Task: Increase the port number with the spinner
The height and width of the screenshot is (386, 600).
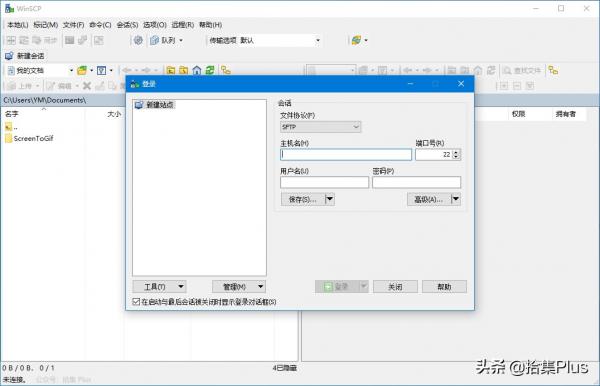Action: [456, 152]
